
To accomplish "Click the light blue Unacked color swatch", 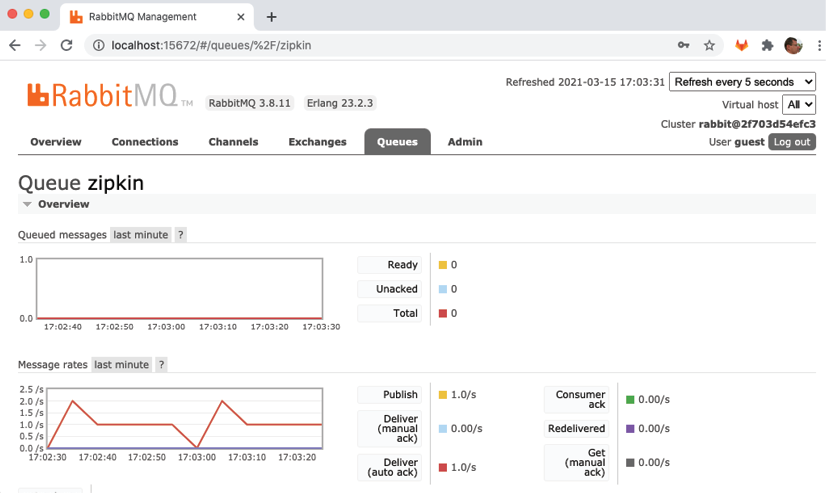I will [x=443, y=289].
